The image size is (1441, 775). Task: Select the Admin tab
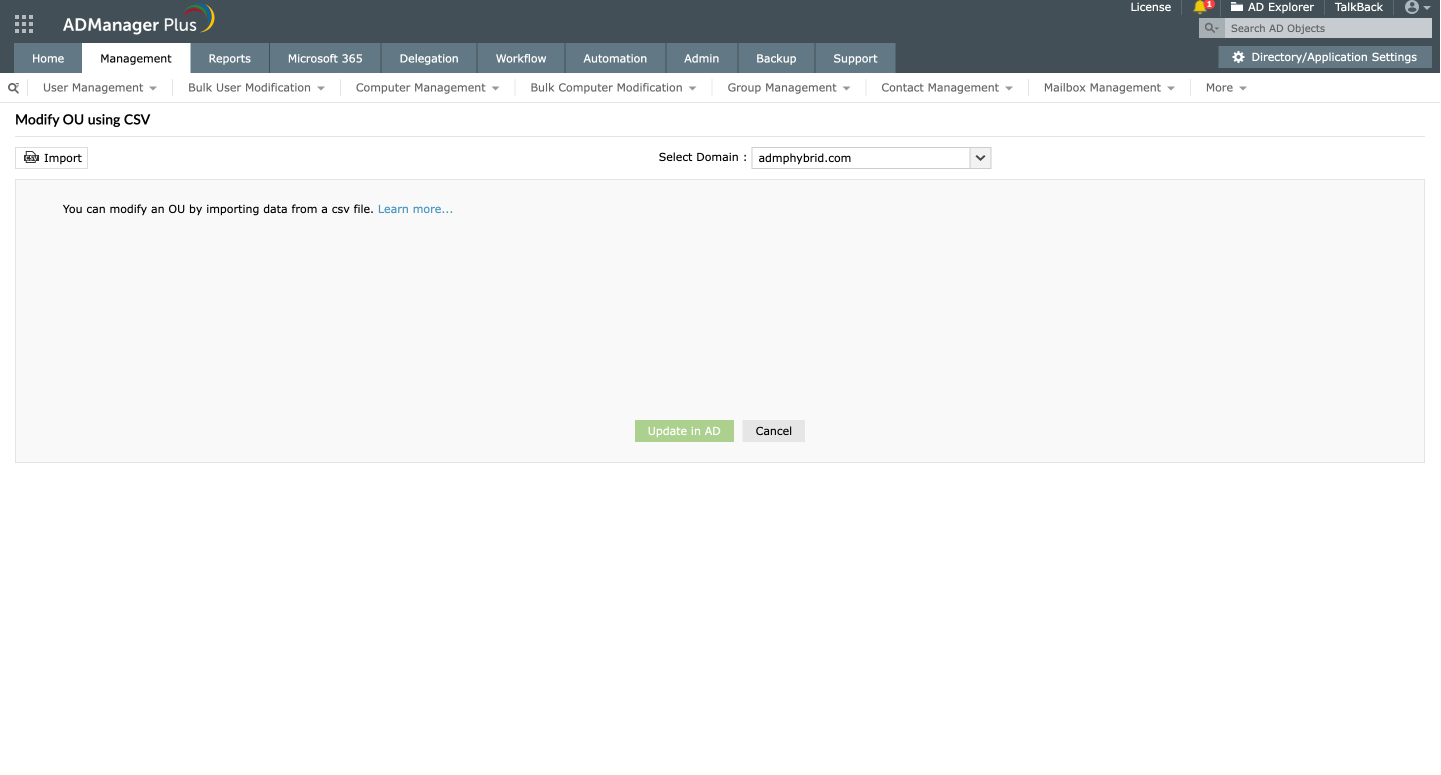click(702, 58)
